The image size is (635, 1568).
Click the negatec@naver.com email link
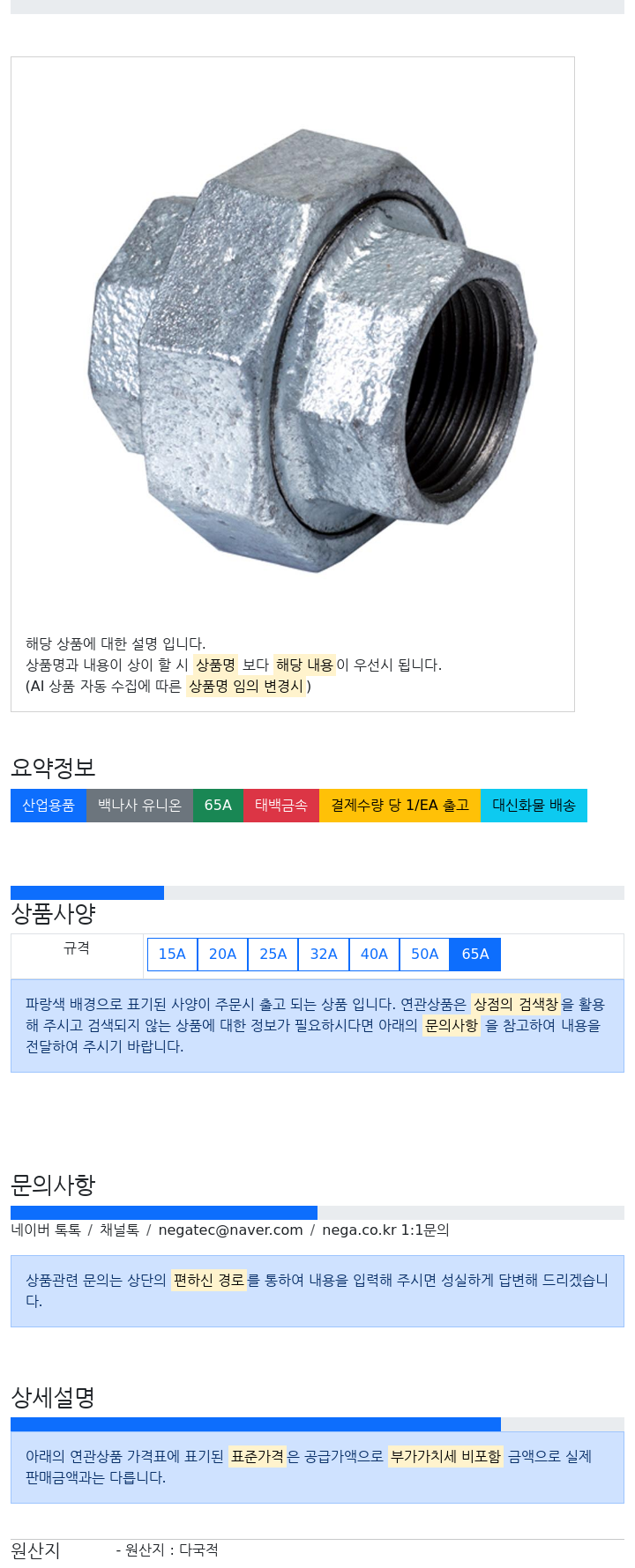click(230, 1230)
